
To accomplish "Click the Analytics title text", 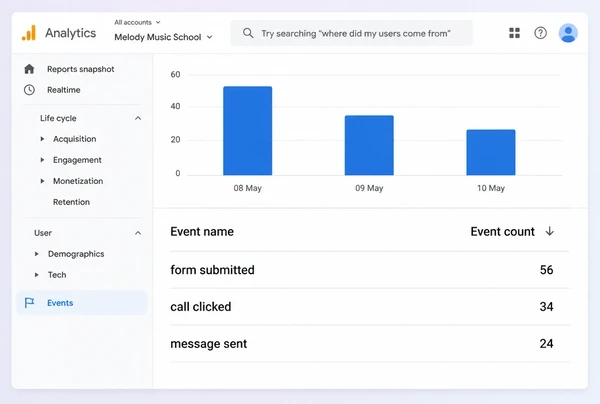I will [x=71, y=33].
